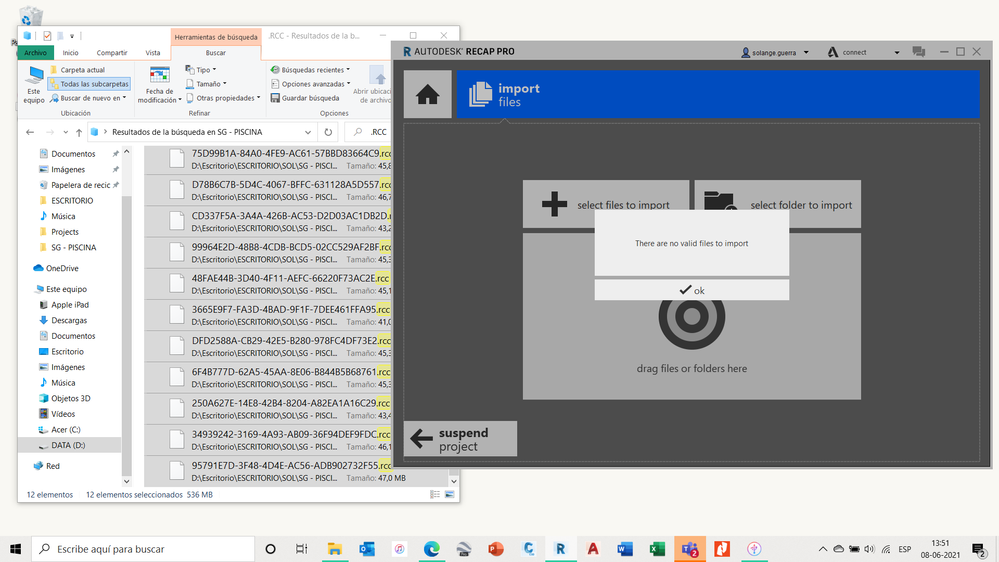
Task: Confirm the ok button in ReCap dialog
Action: (x=692, y=290)
